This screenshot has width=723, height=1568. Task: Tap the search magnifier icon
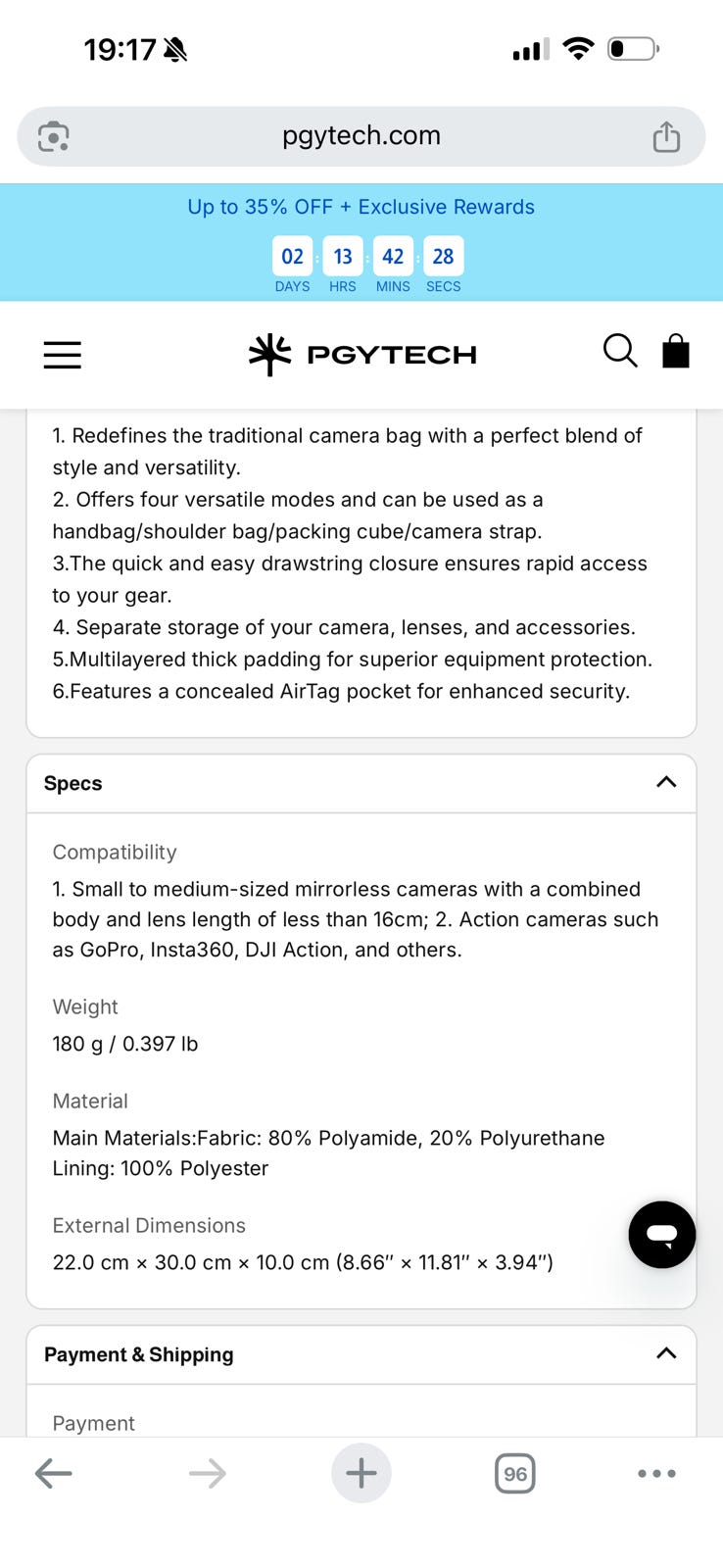(x=620, y=351)
